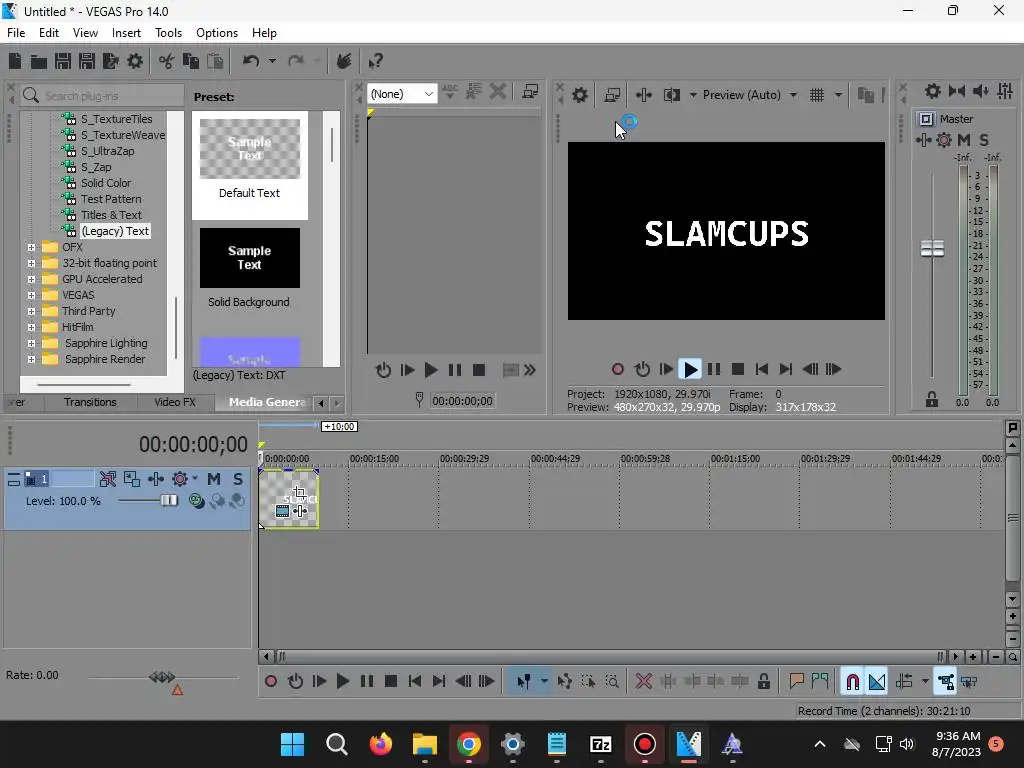The image size is (1024, 768).
Task: Switch to the Transitions tab
Action: point(90,402)
